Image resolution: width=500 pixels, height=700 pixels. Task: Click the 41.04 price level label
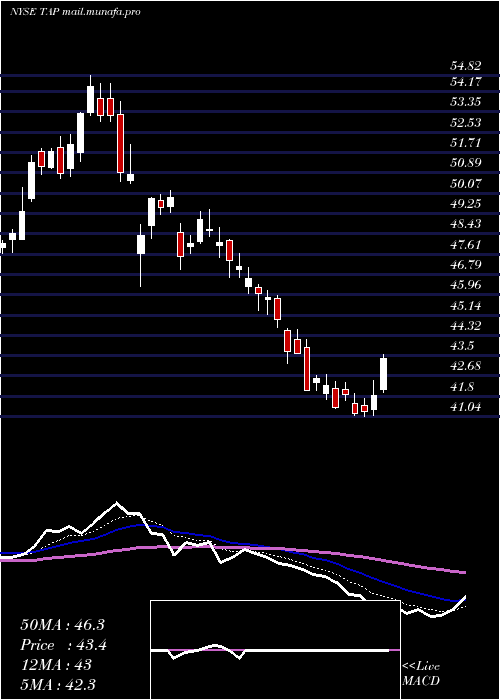click(x=466, y=407)
